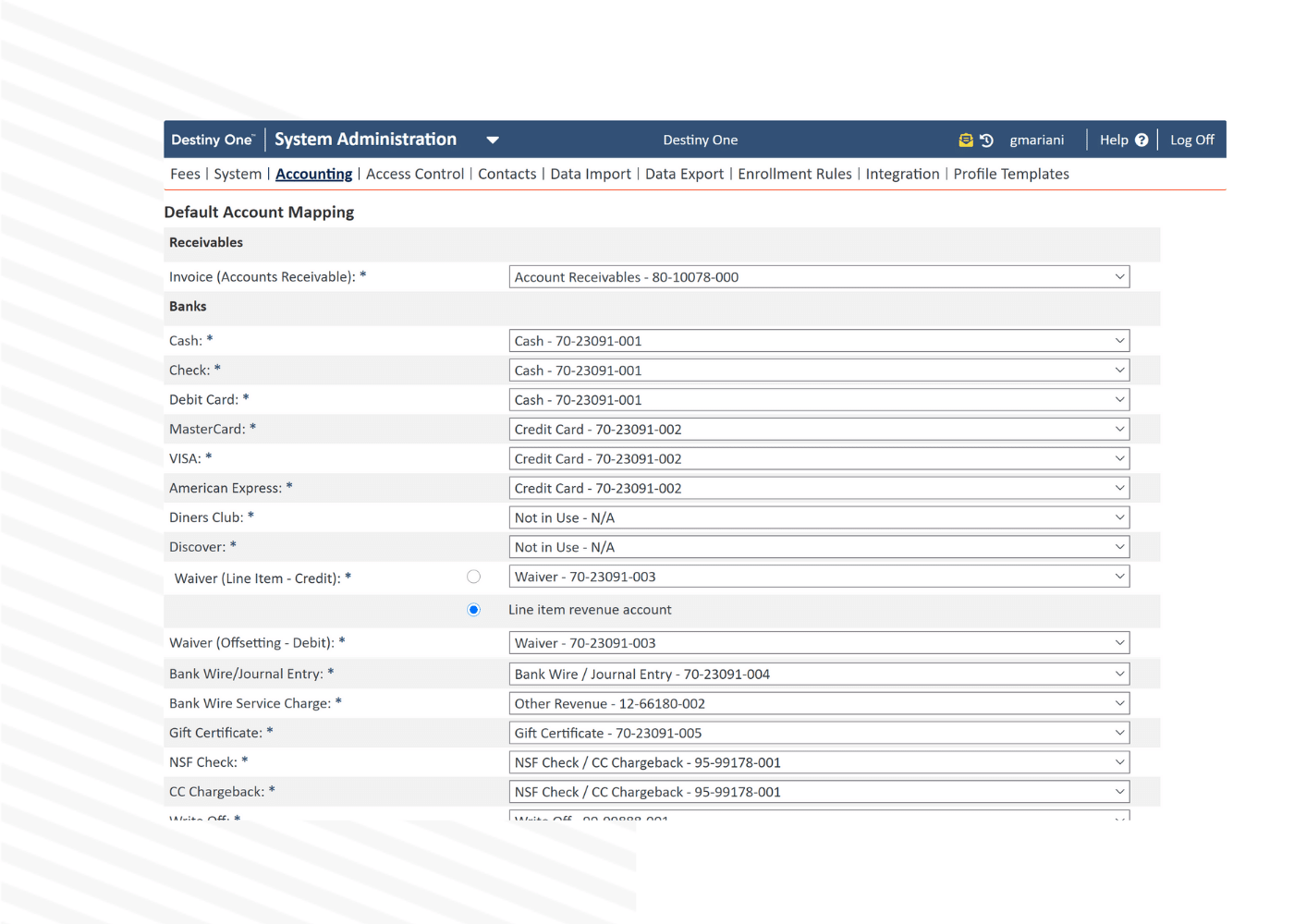
Task: Deselect the Line item revenue account radio
Action: pos(474,609)
